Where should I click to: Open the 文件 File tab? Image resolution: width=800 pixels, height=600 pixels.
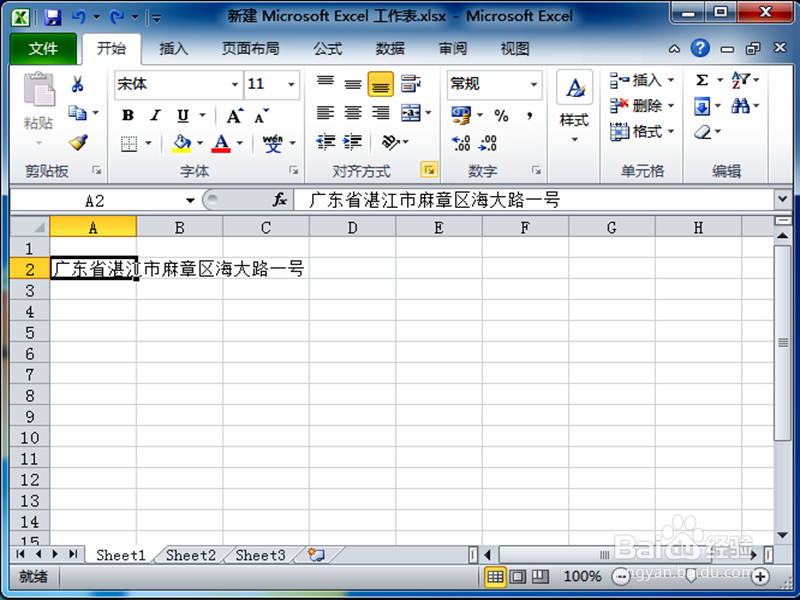[43, 48]
